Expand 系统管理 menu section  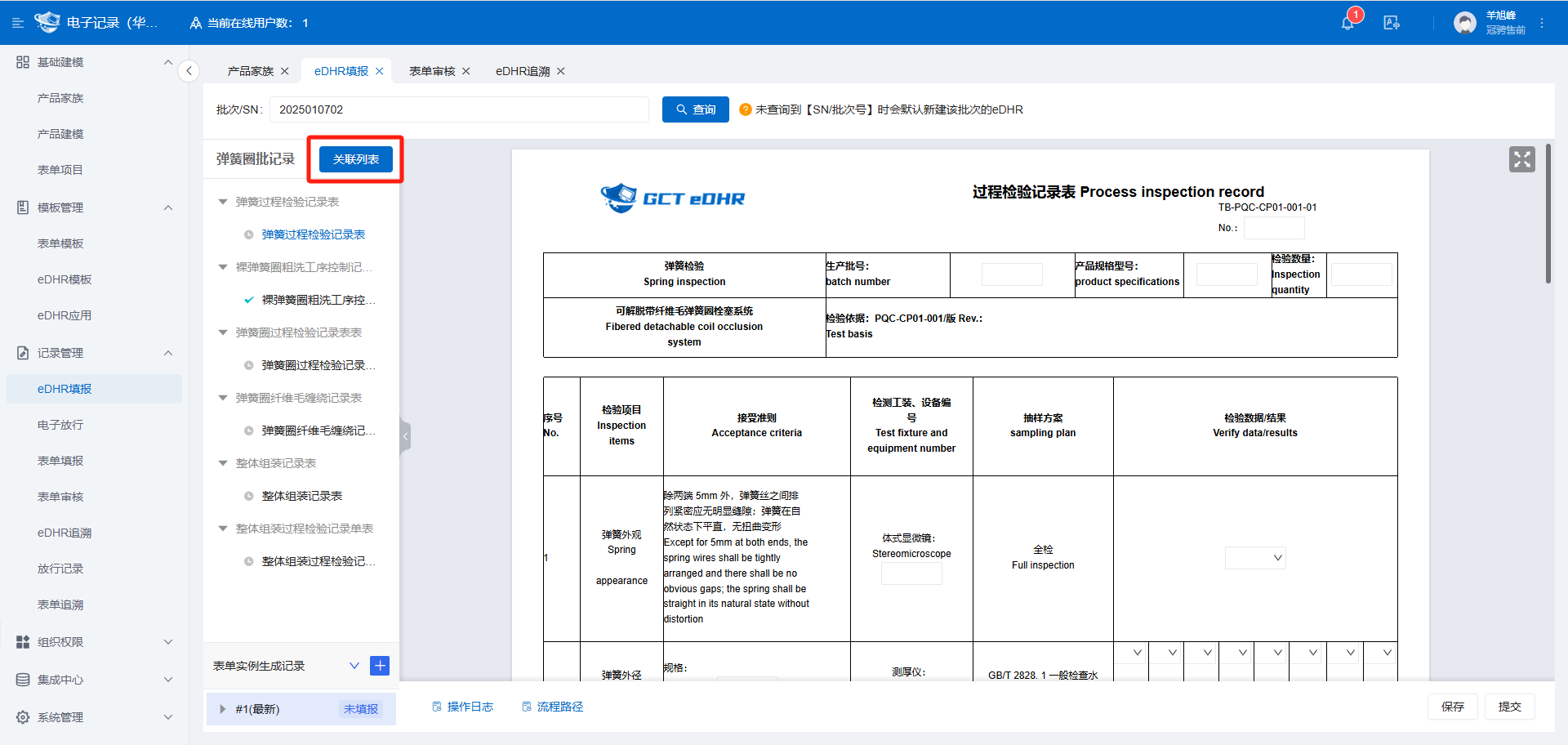coord(95,717)
